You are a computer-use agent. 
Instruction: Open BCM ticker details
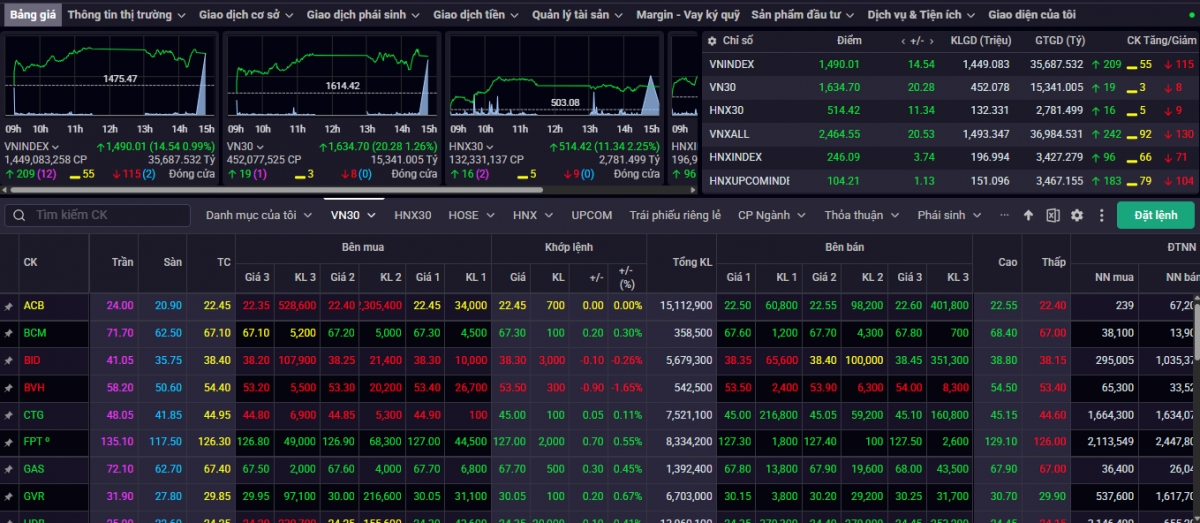pyautogui.click(x=35, y=333)
